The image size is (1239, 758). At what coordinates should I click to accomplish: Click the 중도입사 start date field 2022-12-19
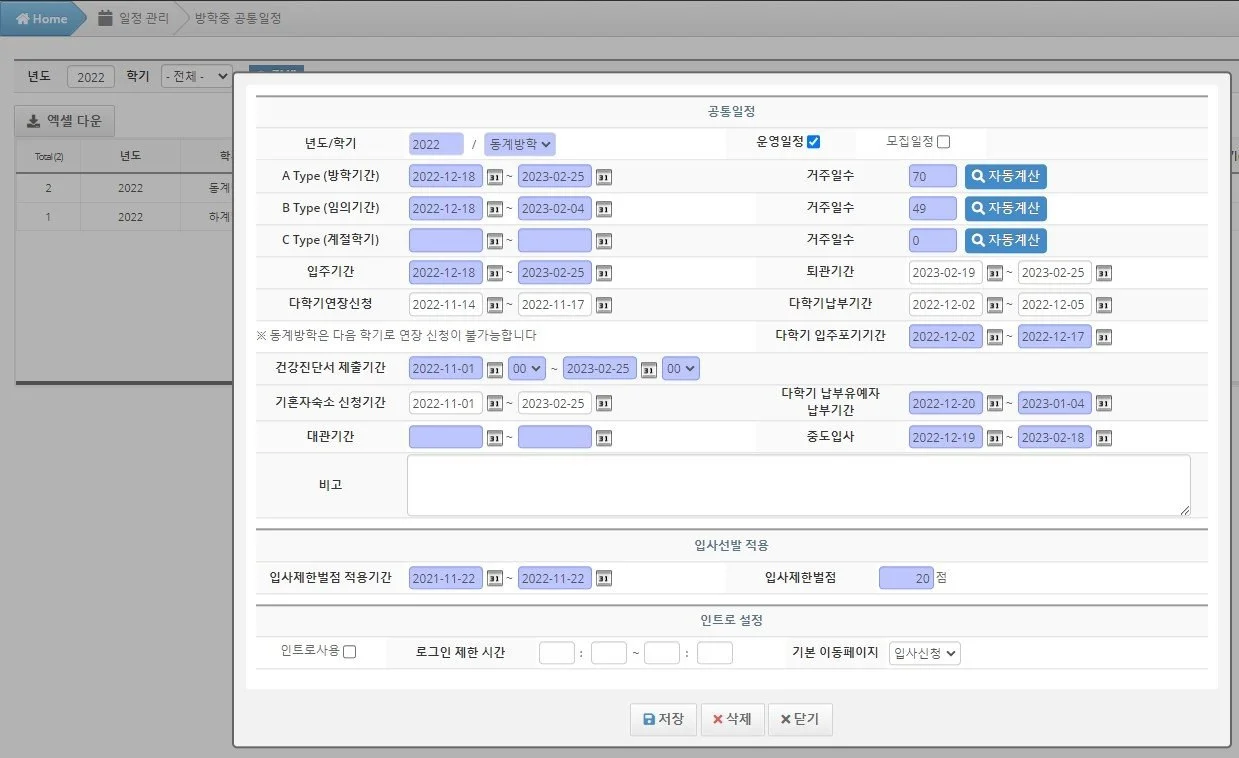point(946,437)
